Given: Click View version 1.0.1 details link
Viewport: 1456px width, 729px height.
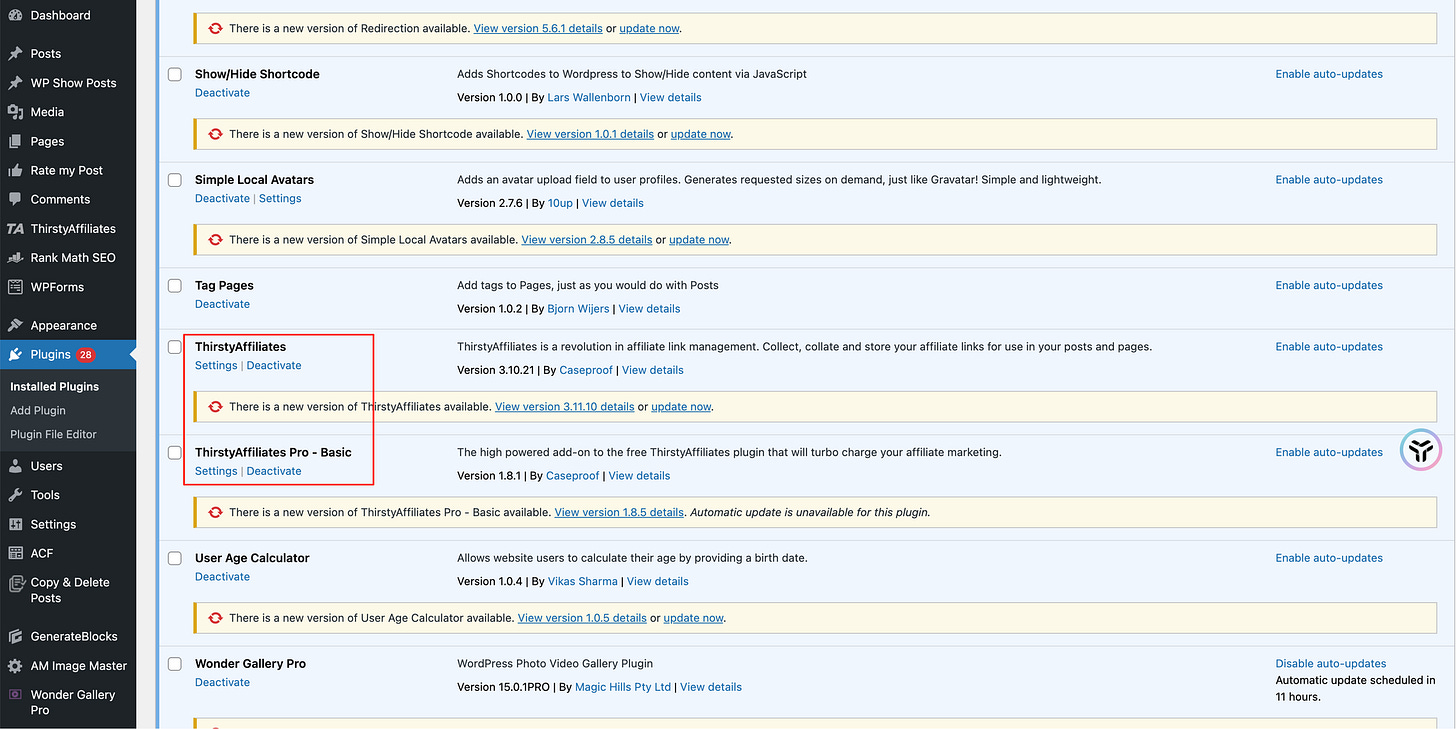Looking at the screenshot, I should (590, 134).
